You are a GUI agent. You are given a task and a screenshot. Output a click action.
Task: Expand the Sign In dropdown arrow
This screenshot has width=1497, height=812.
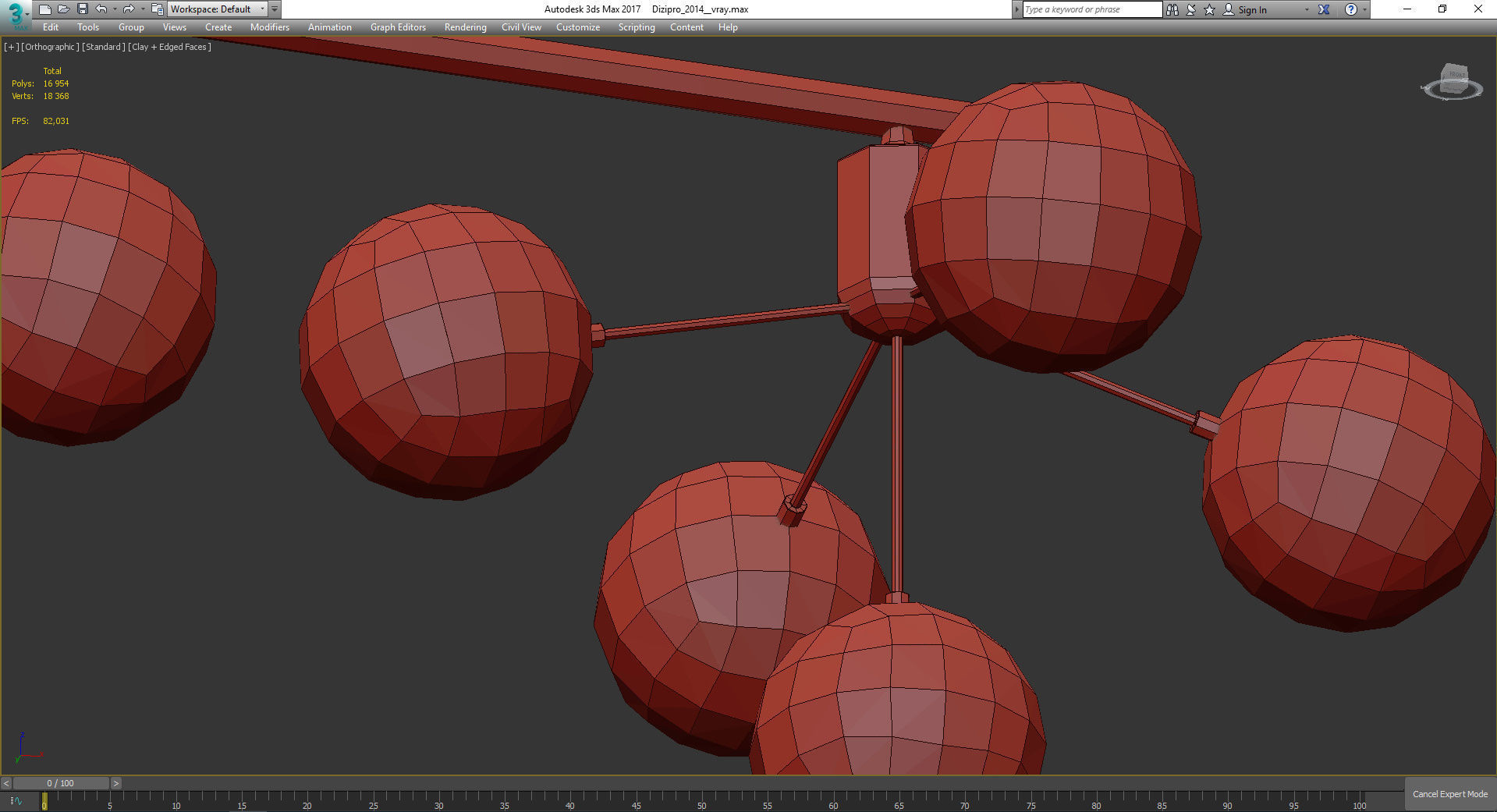1307,9
